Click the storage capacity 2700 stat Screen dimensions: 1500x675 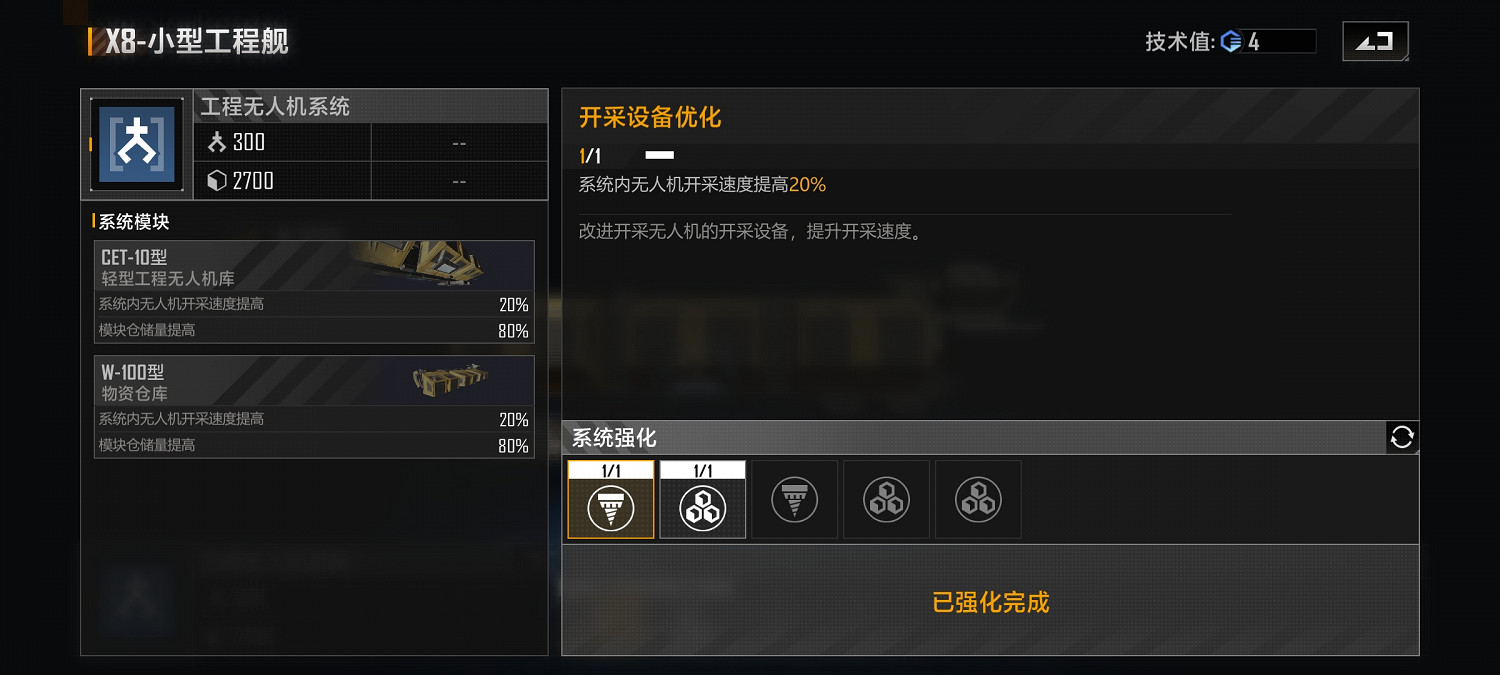click(240, 180)
